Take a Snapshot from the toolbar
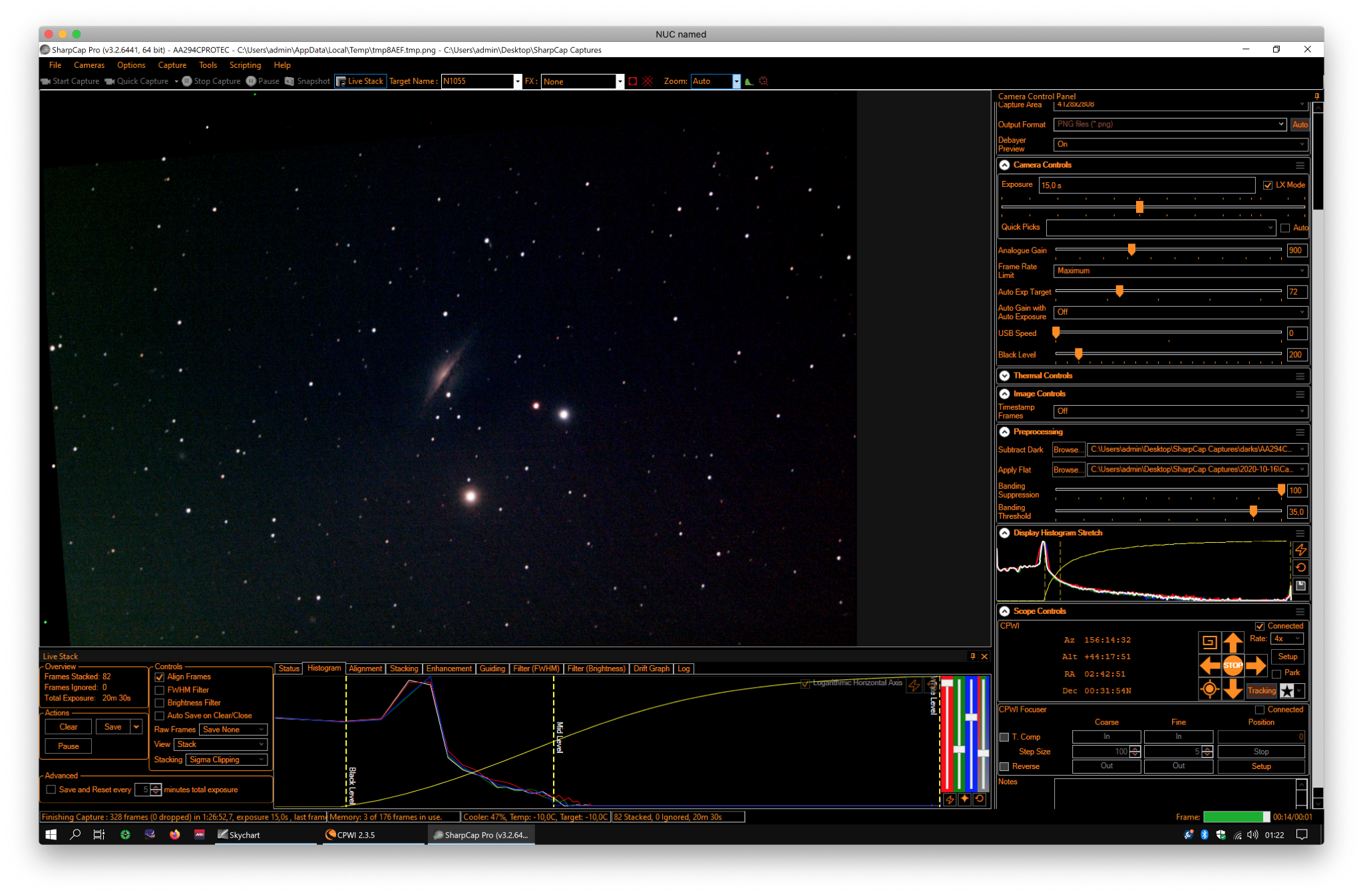1363x896 pixels. 307,81
